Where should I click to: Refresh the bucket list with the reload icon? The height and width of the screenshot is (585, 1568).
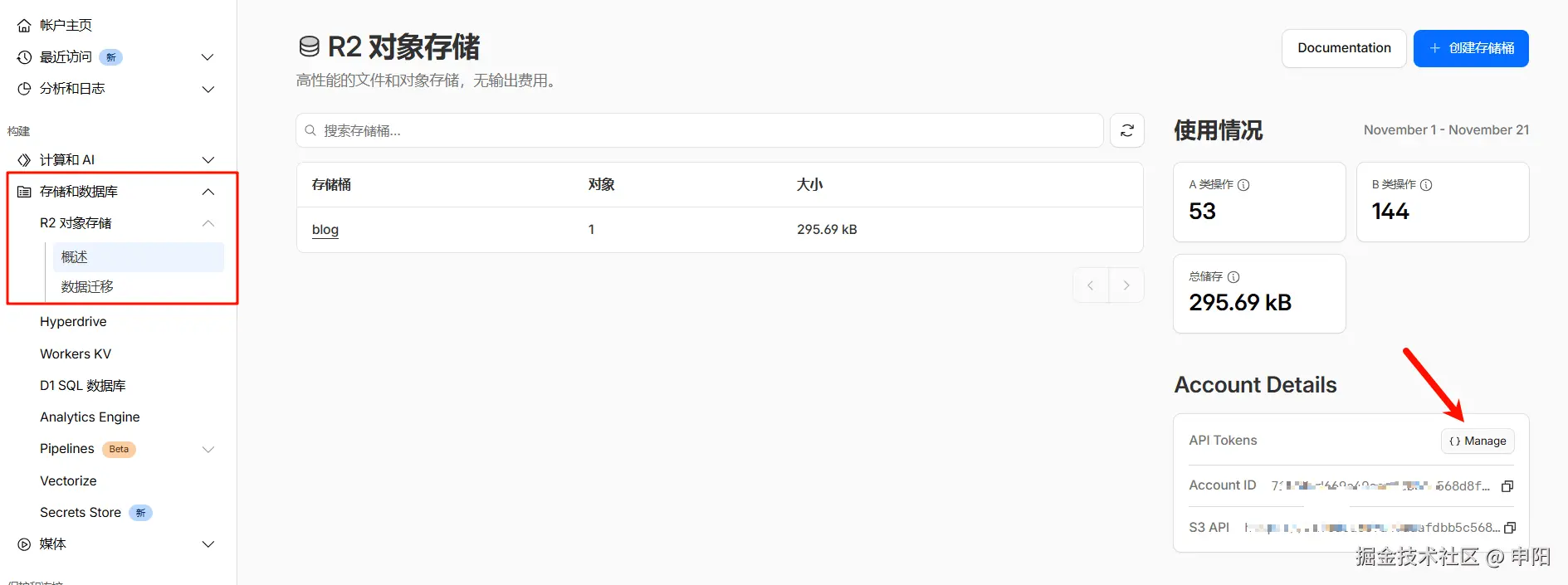pos(1127,130)
